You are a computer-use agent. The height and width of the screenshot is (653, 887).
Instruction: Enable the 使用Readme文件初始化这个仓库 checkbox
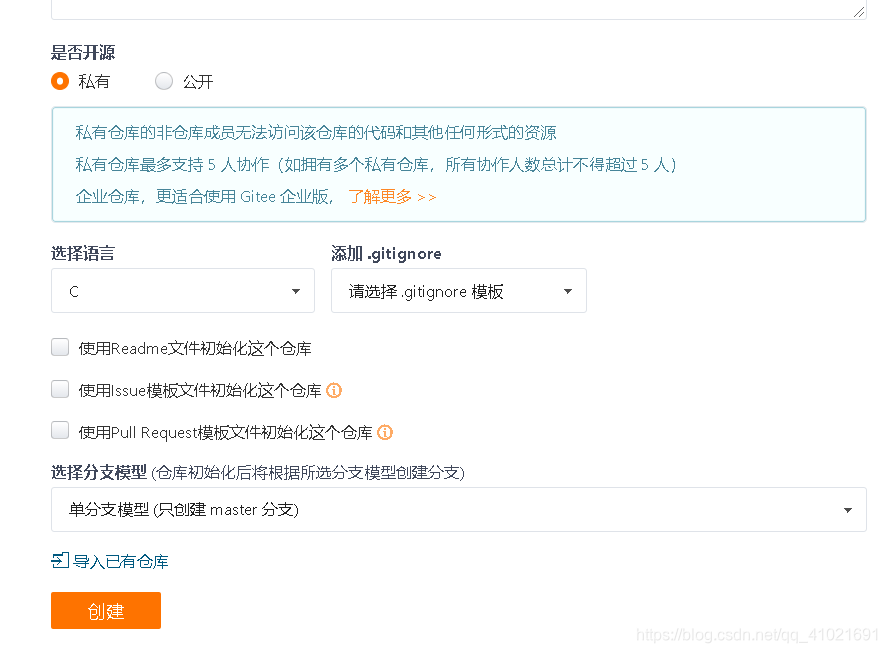[x=59, y=347]
